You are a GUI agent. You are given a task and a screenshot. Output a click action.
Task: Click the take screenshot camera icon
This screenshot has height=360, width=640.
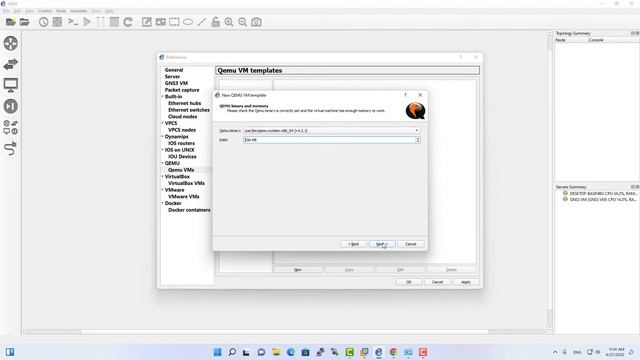click(256, 22)
